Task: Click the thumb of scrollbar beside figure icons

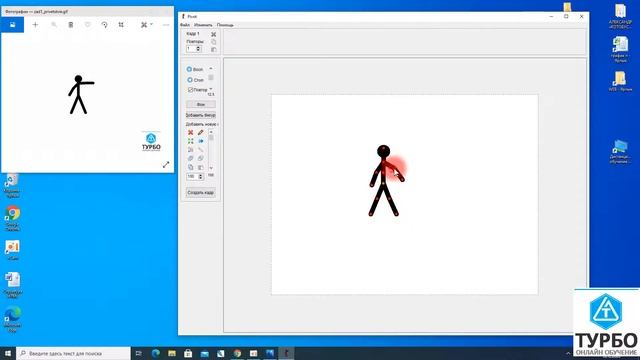Action: tap(211, 138)
